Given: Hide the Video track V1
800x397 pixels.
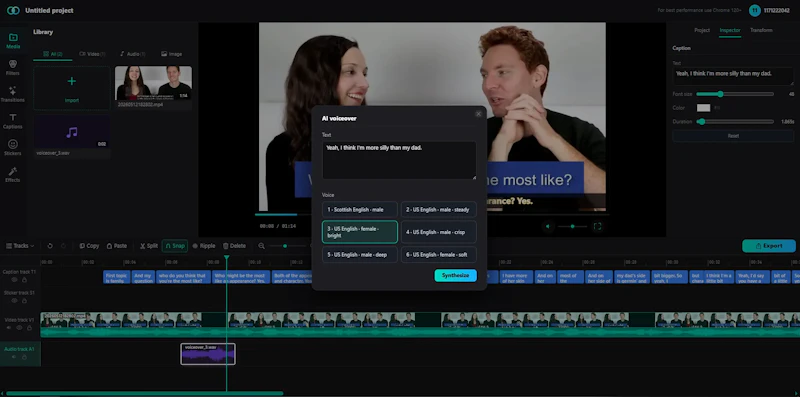Looking at the screenshot, I should [19, 328].
